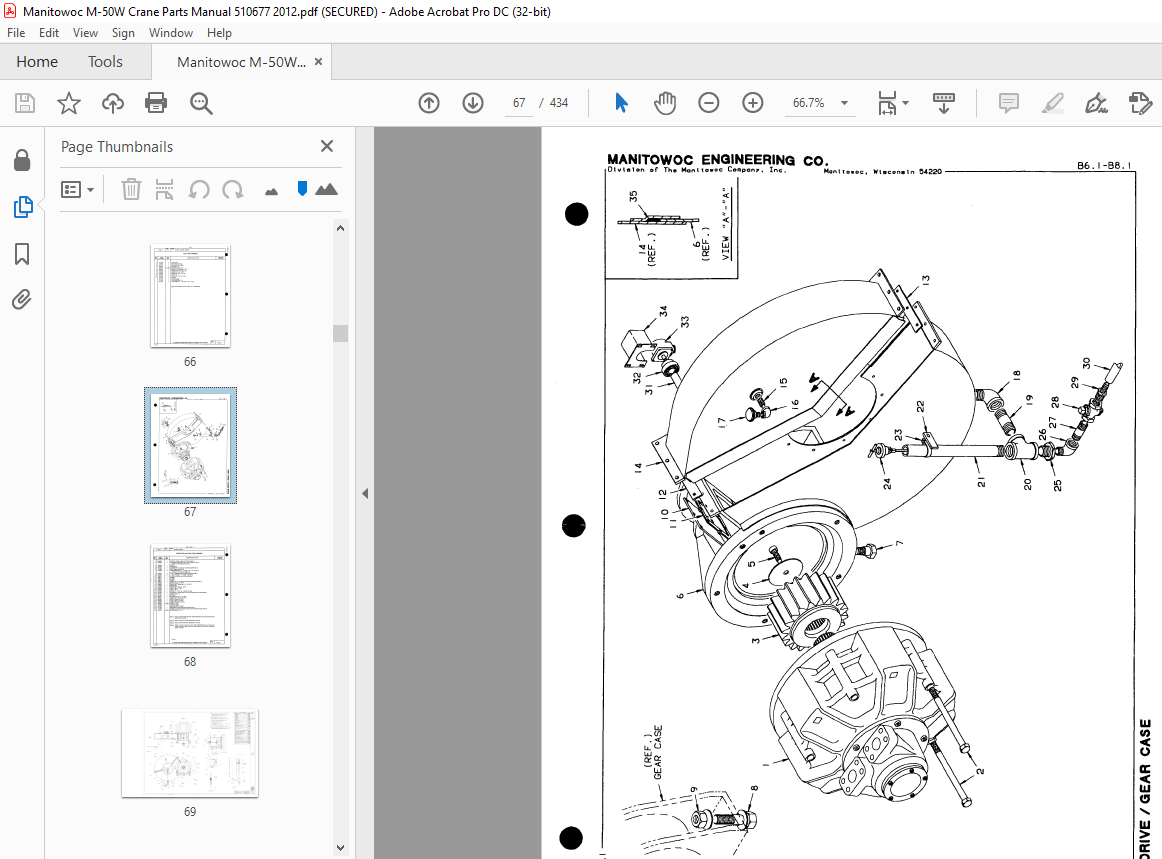Zoom in using the plus icon
Viewport: 1162px width, 859px height.
752,103
